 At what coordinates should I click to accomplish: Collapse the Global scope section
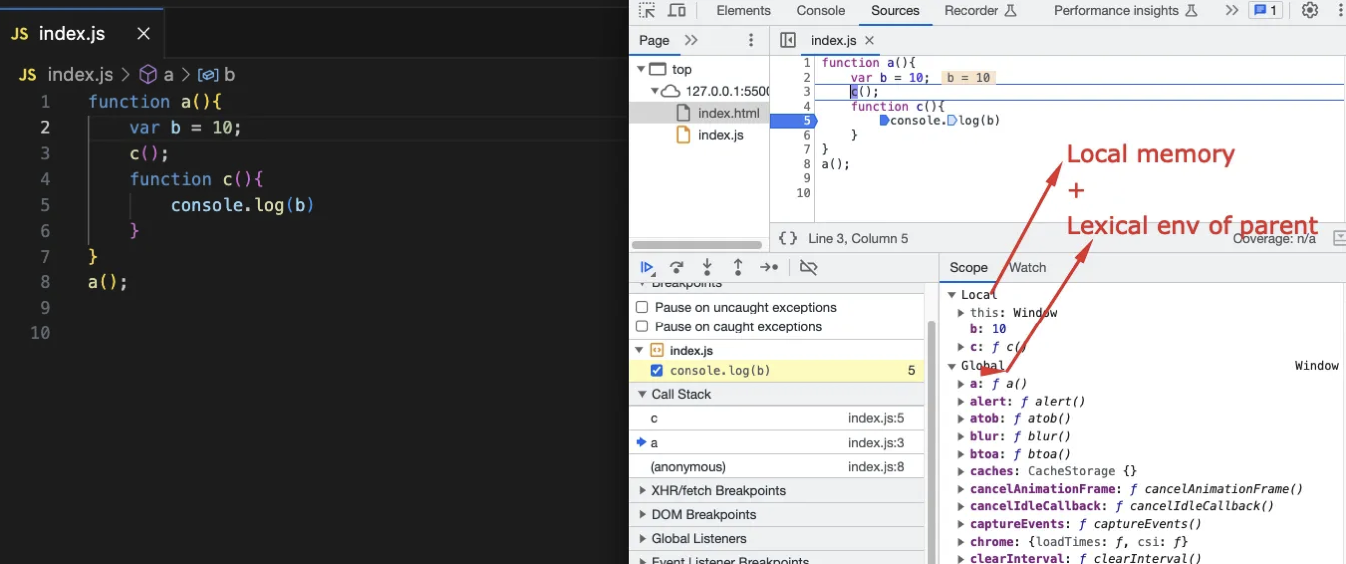point(952,366)
